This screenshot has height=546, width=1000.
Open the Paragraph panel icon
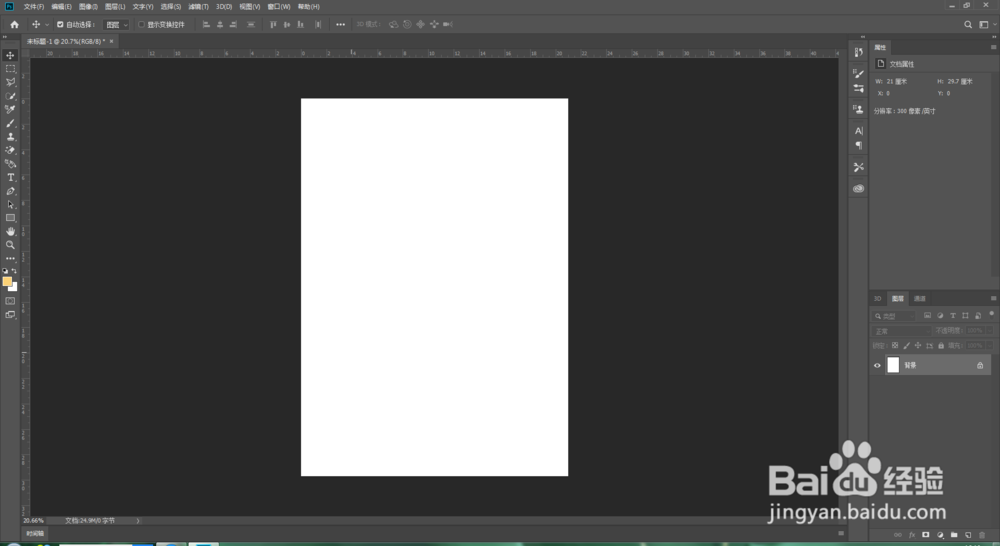(x=858, y=145)
